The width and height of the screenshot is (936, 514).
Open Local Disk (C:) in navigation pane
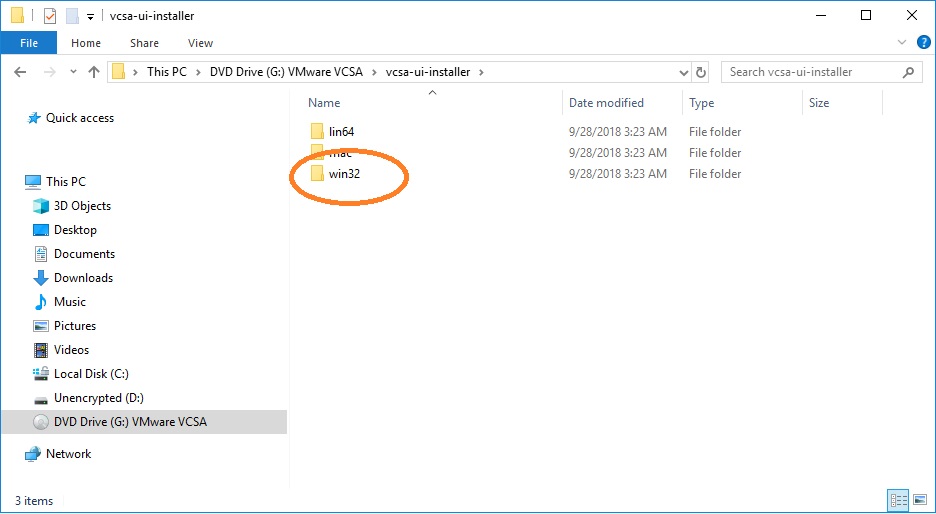pos(91,374)
